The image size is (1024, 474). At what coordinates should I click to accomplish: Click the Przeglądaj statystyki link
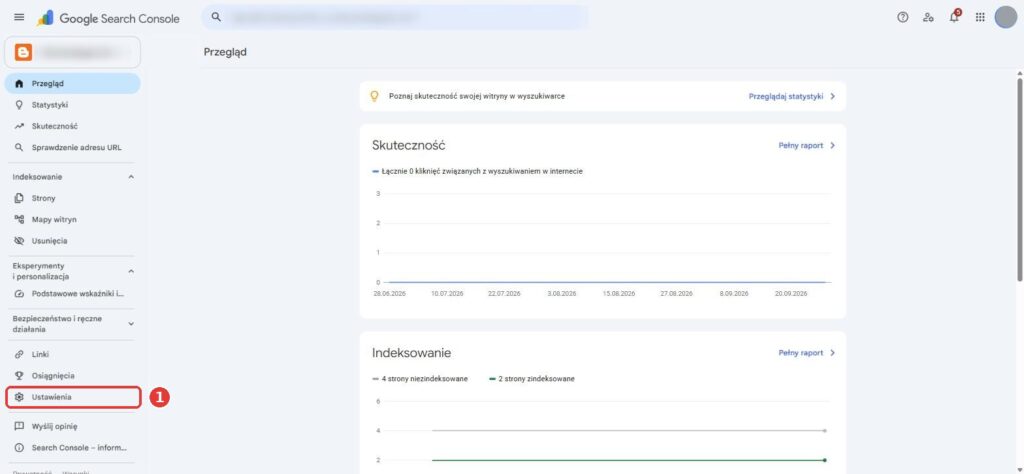click(786, 96)
